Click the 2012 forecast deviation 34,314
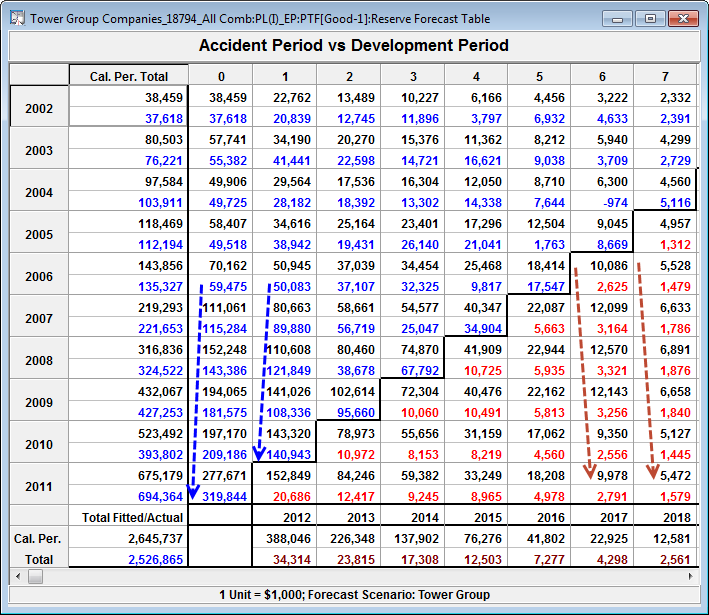The height and width of the screenshot is (615, 709). [x=284, y=559]
